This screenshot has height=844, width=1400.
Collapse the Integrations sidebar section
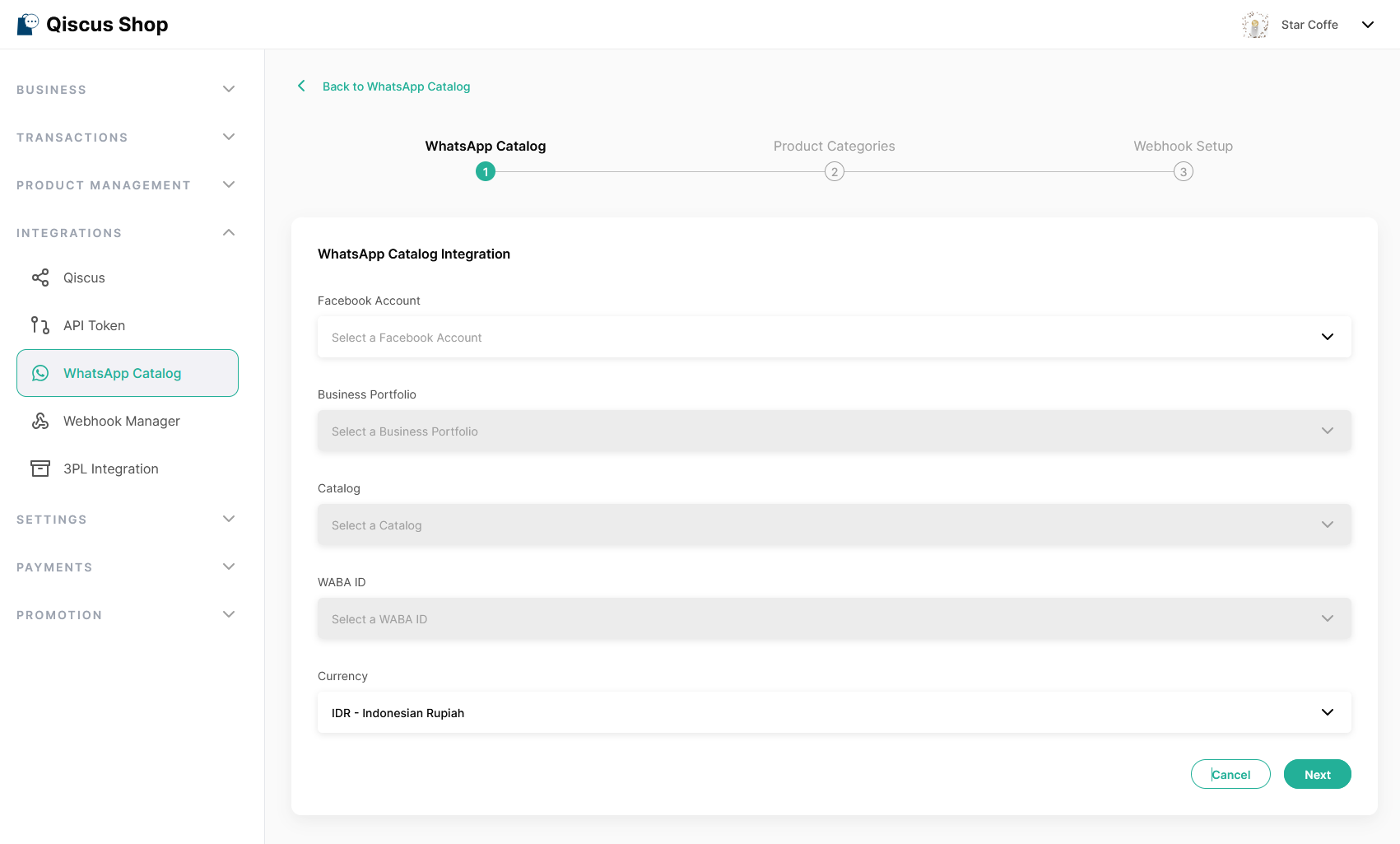tap(229, 233)
